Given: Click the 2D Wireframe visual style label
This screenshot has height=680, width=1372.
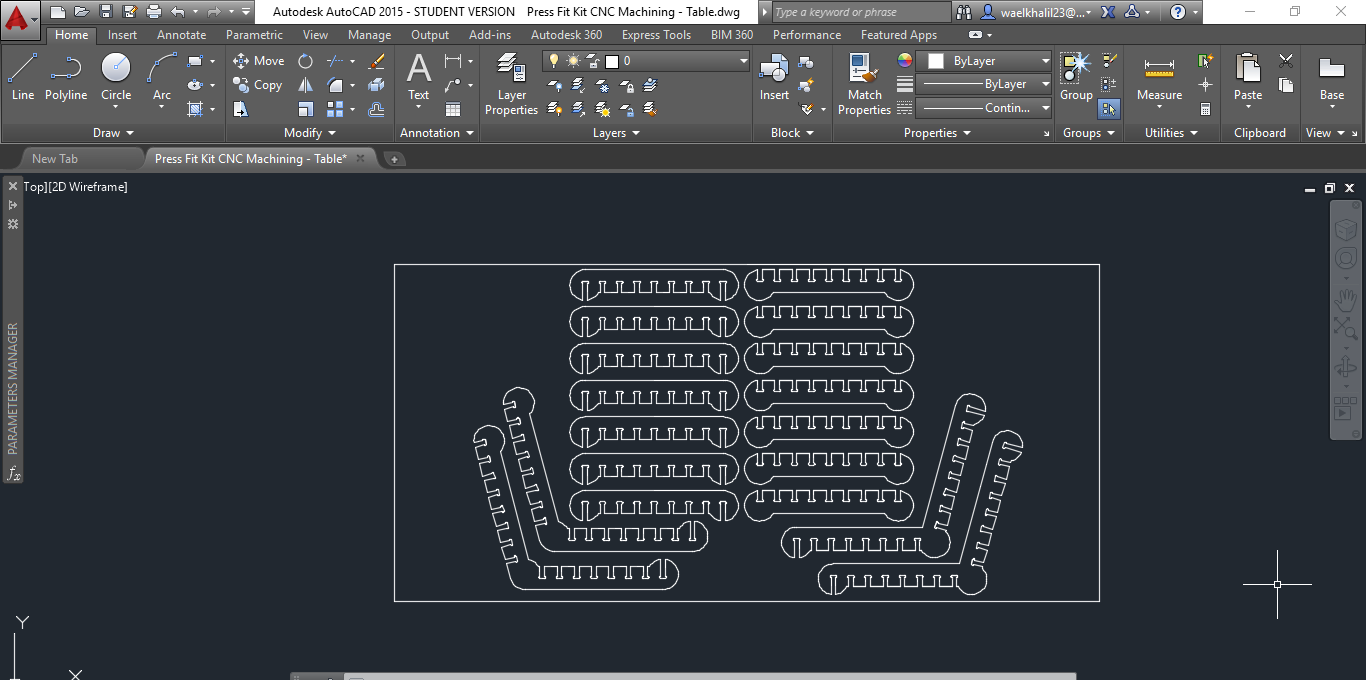Looking at the screenshot, I should click(x=88, y=187).
